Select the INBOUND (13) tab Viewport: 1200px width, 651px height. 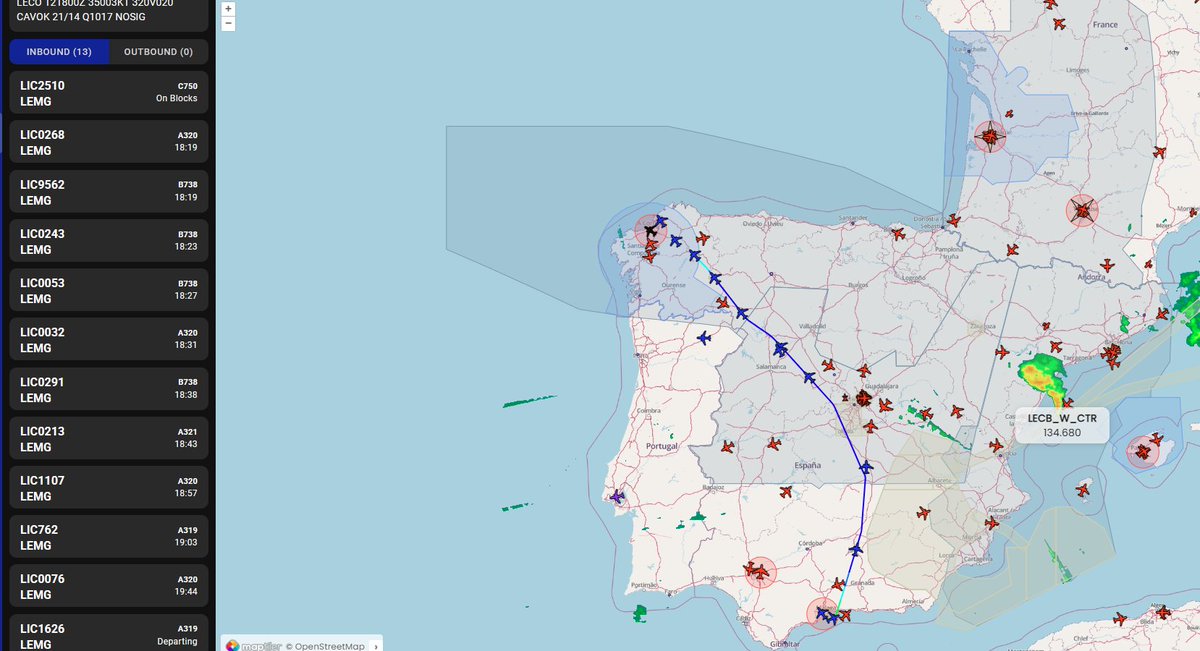[x=59, y=51]
